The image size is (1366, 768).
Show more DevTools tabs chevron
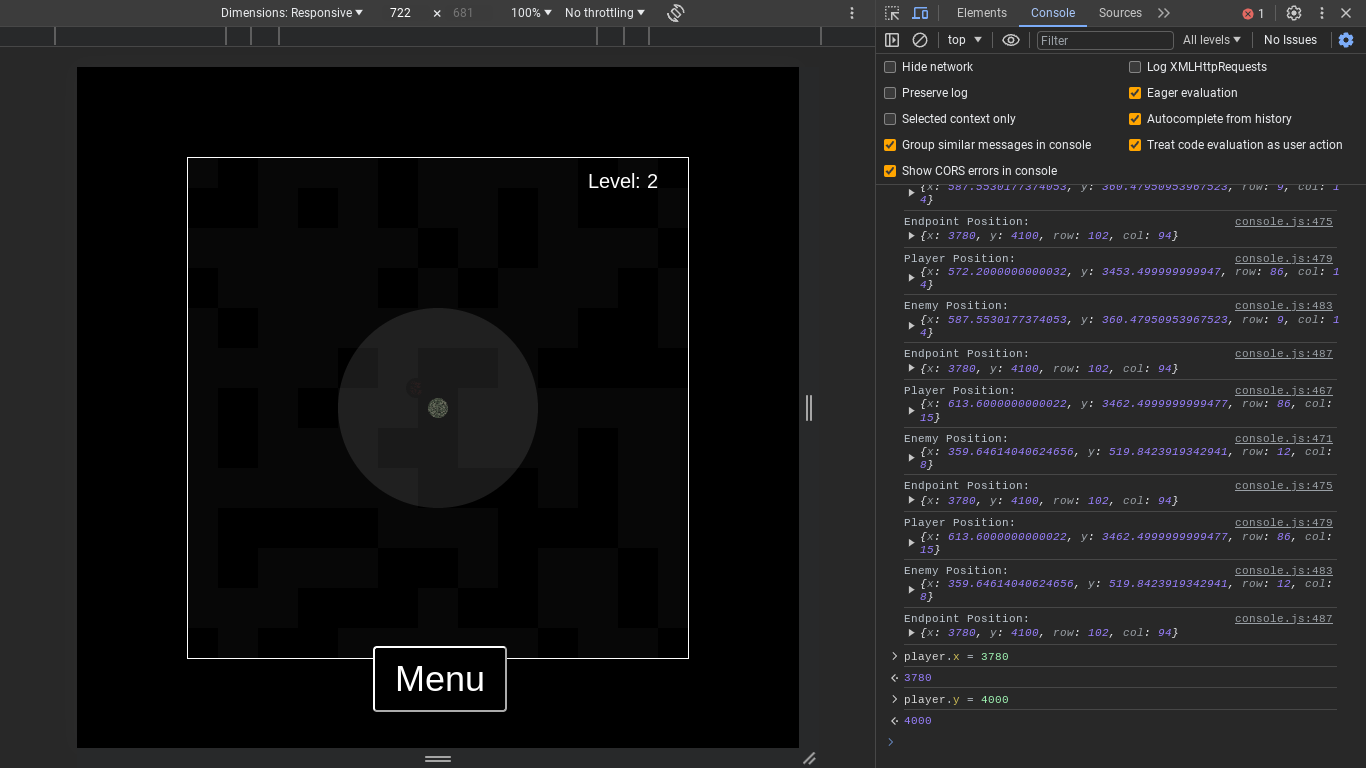click(x=1164, y=13)
